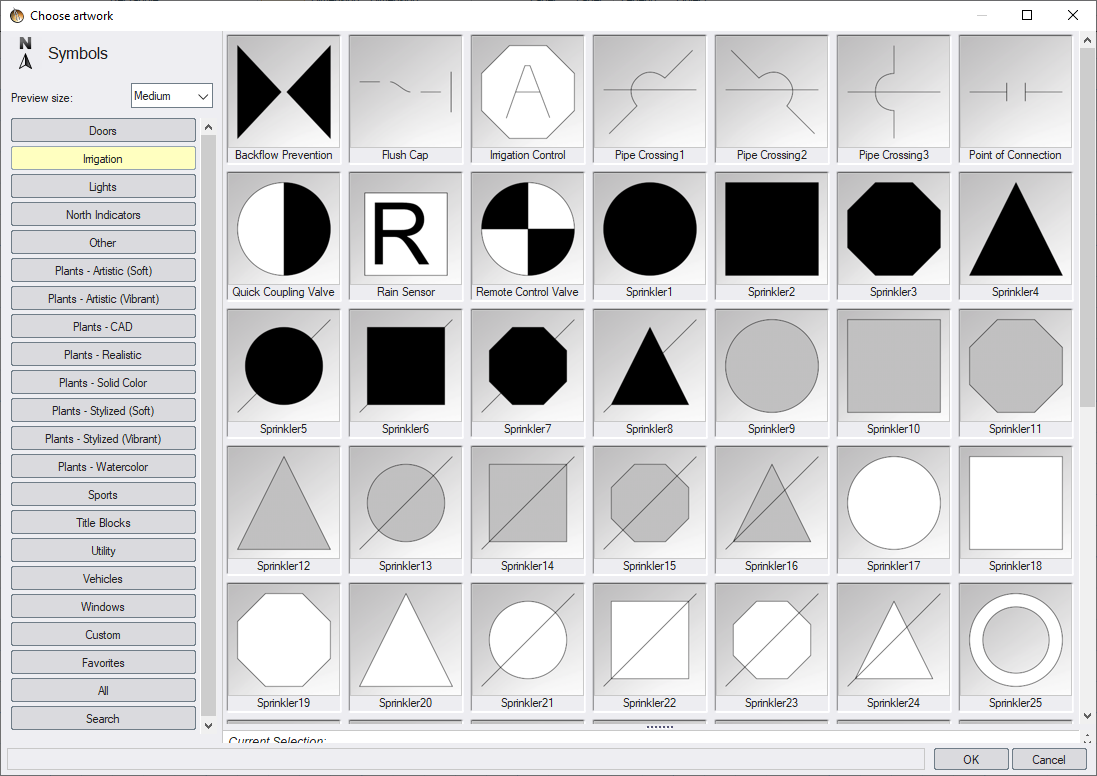
Task: Pick the Sprinkler11 gray octagon symbol
Action: coord(1015,374)
